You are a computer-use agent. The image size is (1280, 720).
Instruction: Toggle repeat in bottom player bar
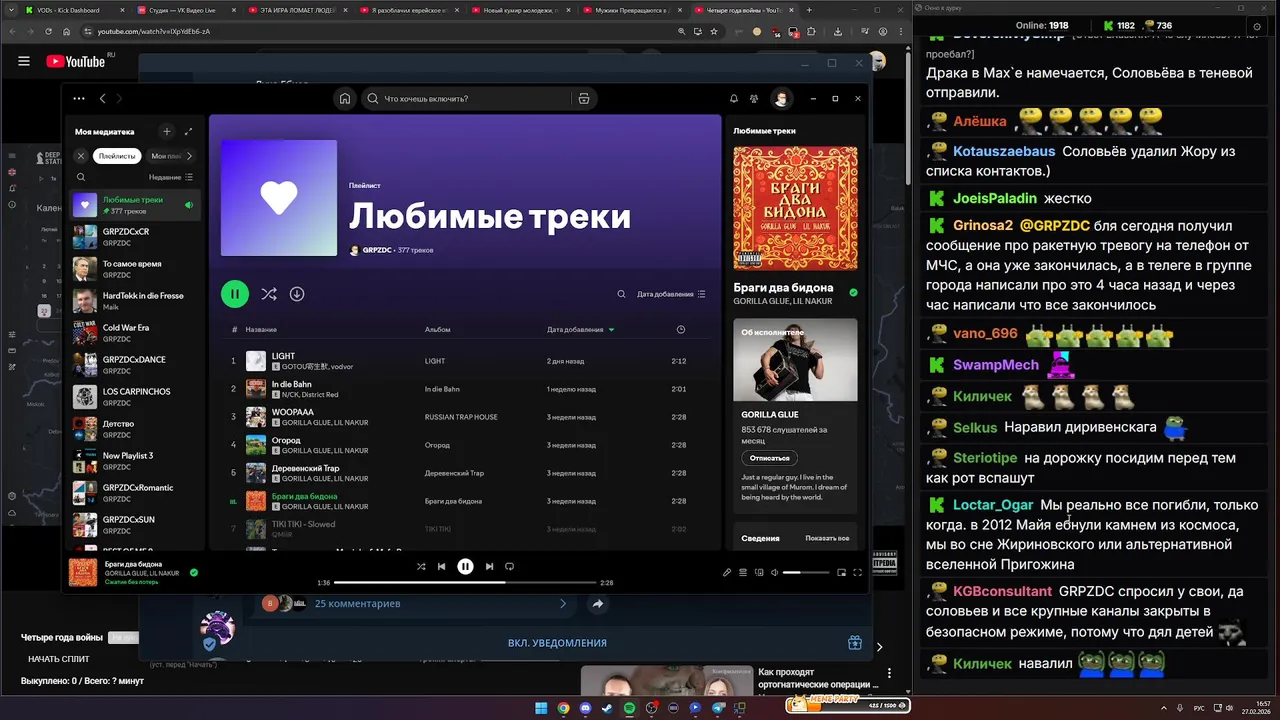pyautogui.click(x=509, y=566)
